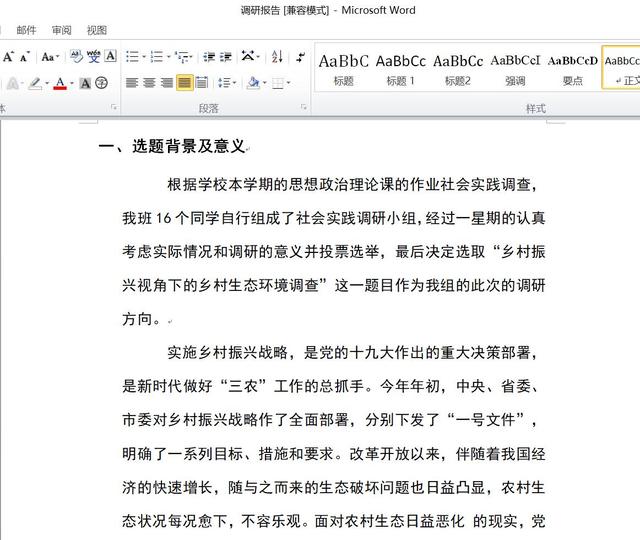Screen dimensions: 640x540
Task: Click the Text Effects icon
Action: [x=13, y=83]
